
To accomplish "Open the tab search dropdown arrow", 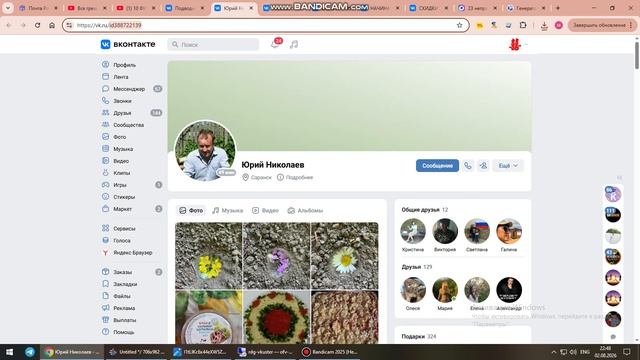I will [7, 8].
